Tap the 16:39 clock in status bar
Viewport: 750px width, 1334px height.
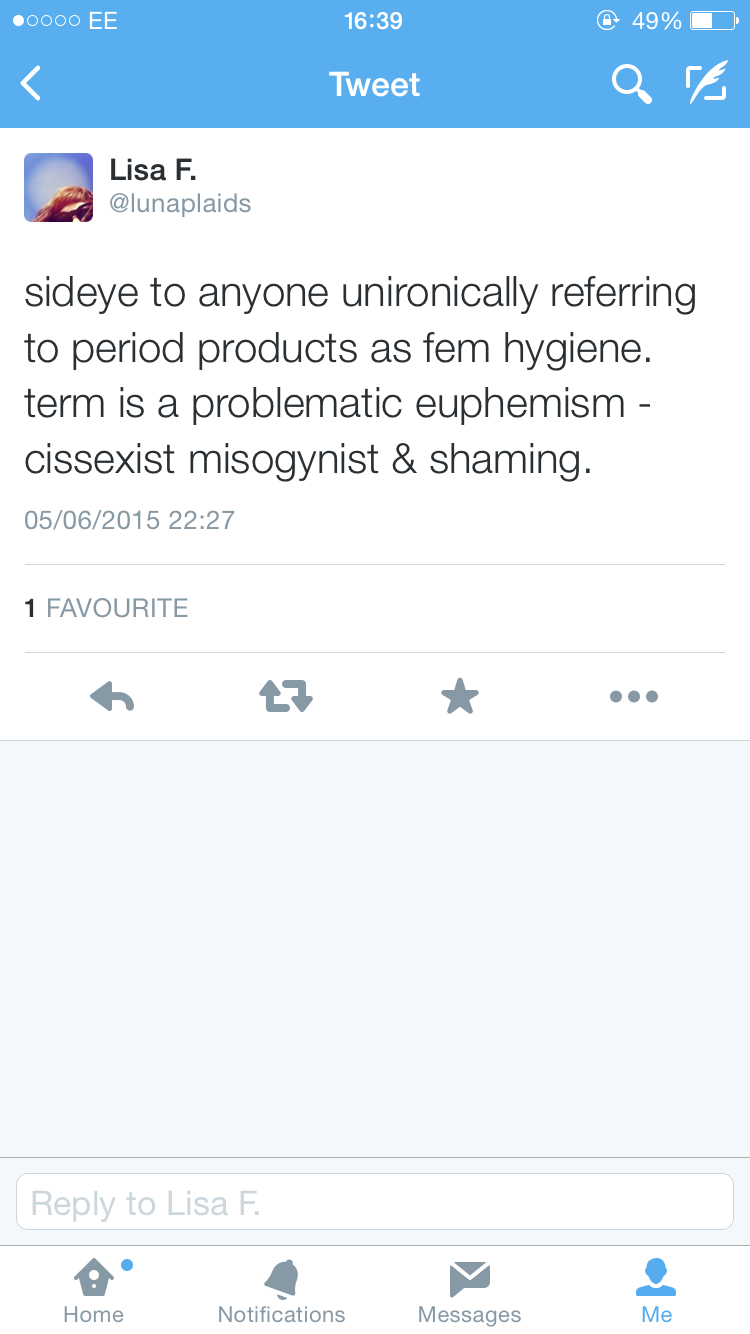pyautogui.click(x=373, y=21)
